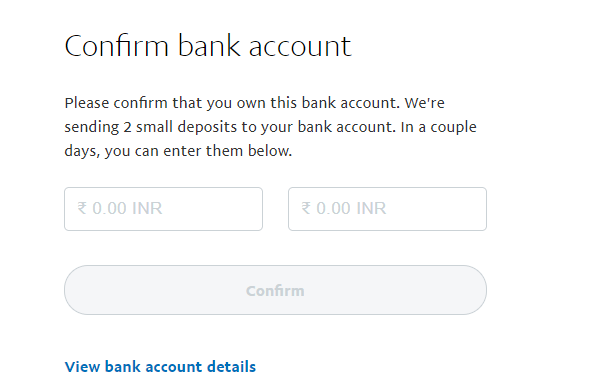Click the word 'account' in the heading

pyautogui.click(x=300, y=47)
